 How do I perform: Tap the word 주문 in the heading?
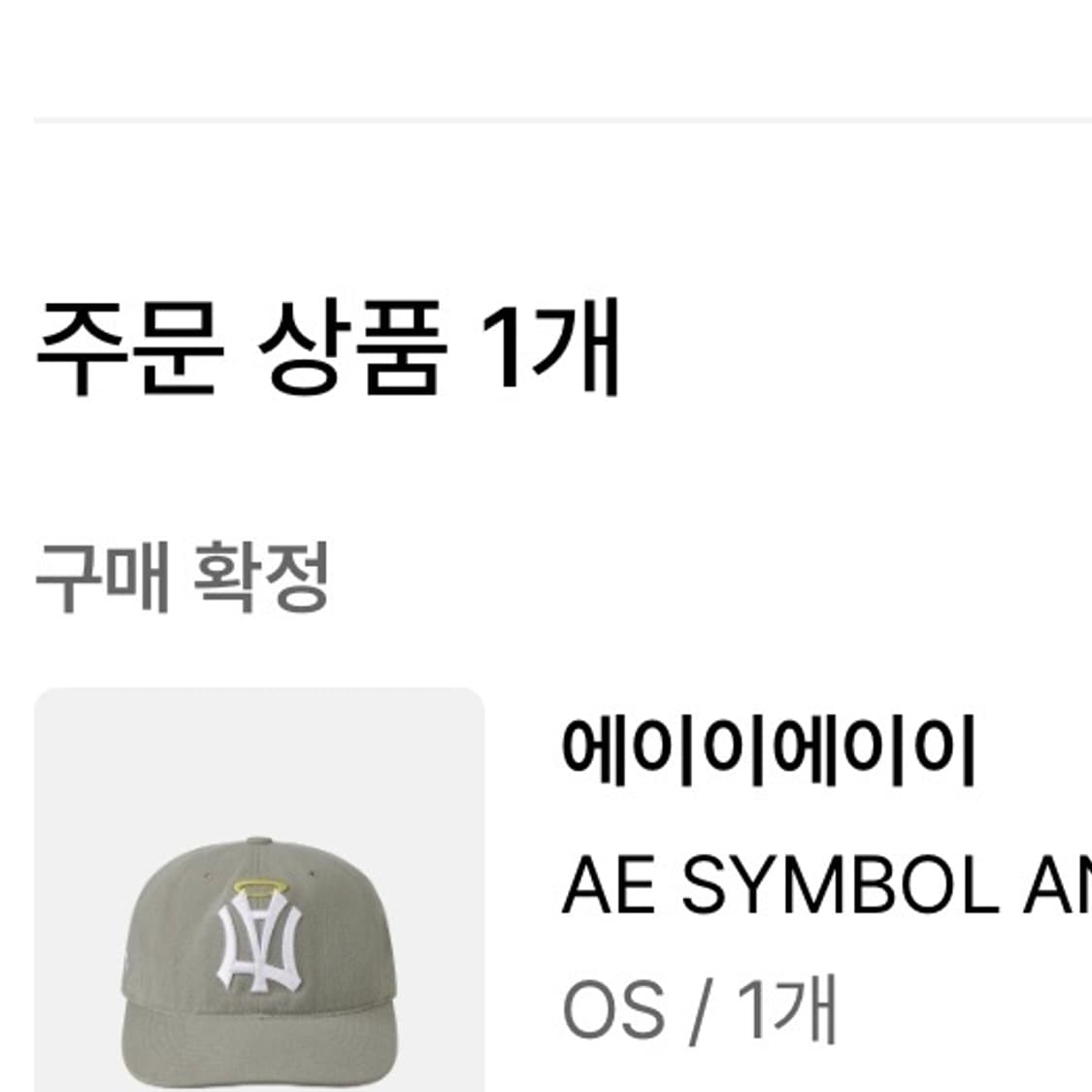pos(130,347)
